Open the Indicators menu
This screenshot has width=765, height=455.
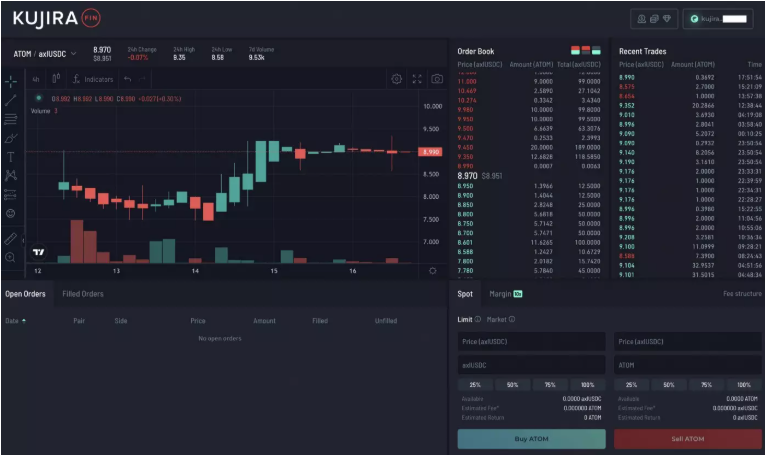tap(93, 79)
